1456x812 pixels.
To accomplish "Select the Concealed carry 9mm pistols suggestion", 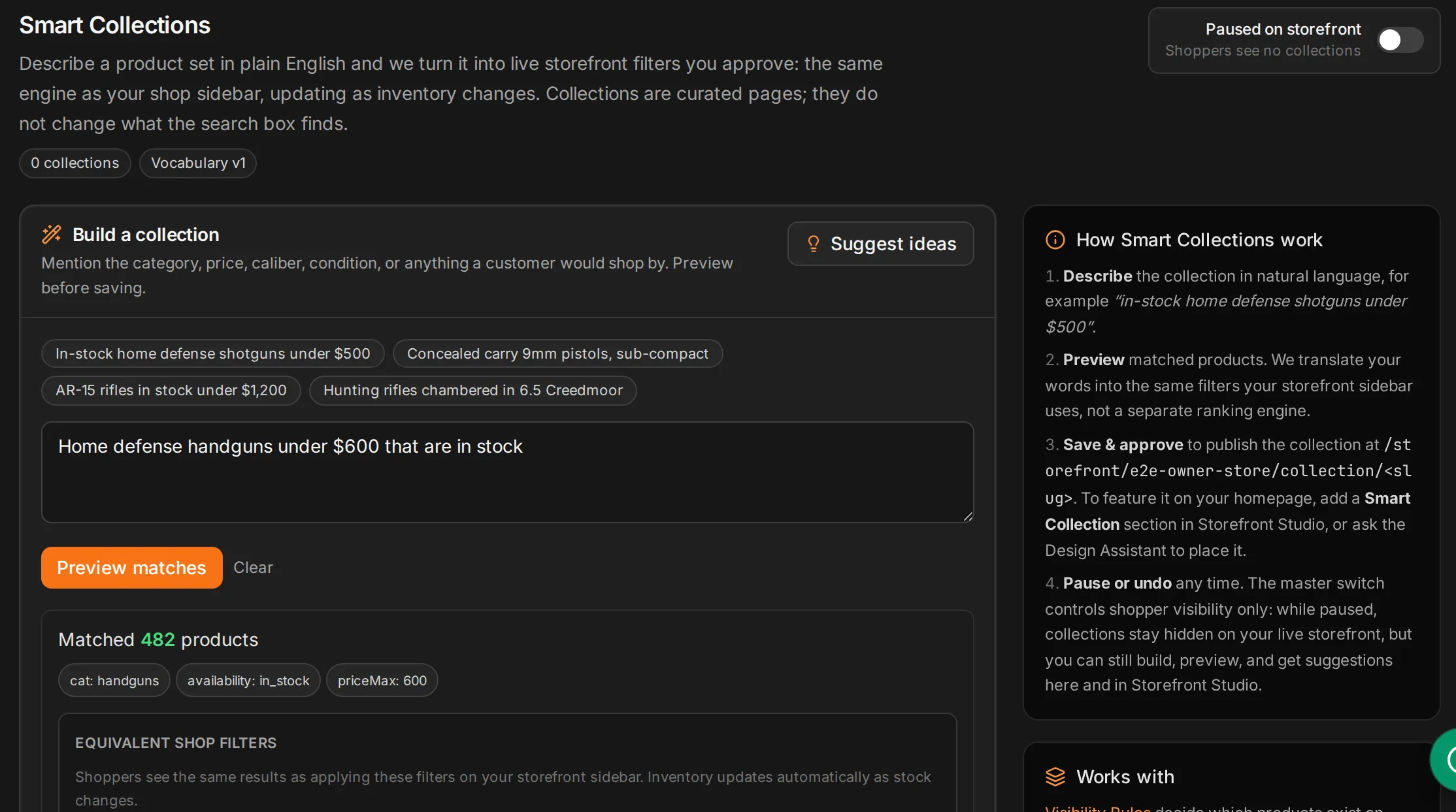I will [x=557, y=353].
